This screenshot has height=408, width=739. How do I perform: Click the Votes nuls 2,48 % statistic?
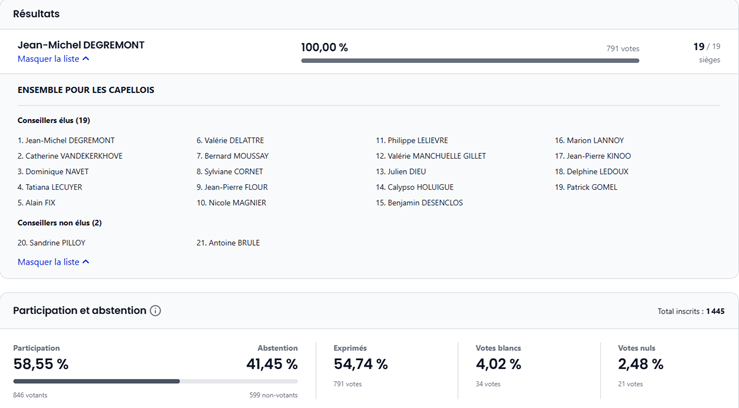click(639, 364)
